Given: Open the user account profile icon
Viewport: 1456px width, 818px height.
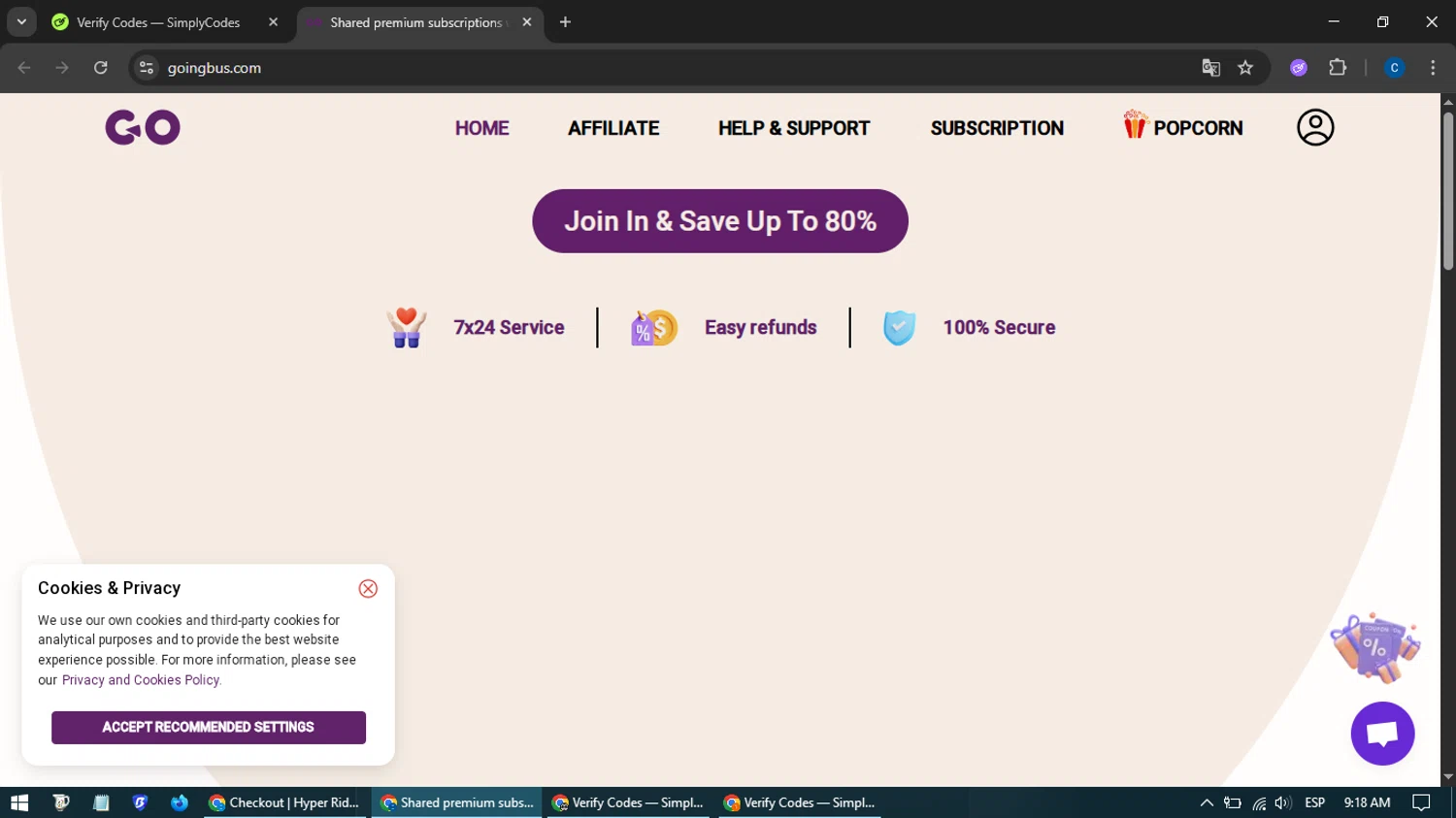Looking at the screenshot, I should pos(1315,127).
